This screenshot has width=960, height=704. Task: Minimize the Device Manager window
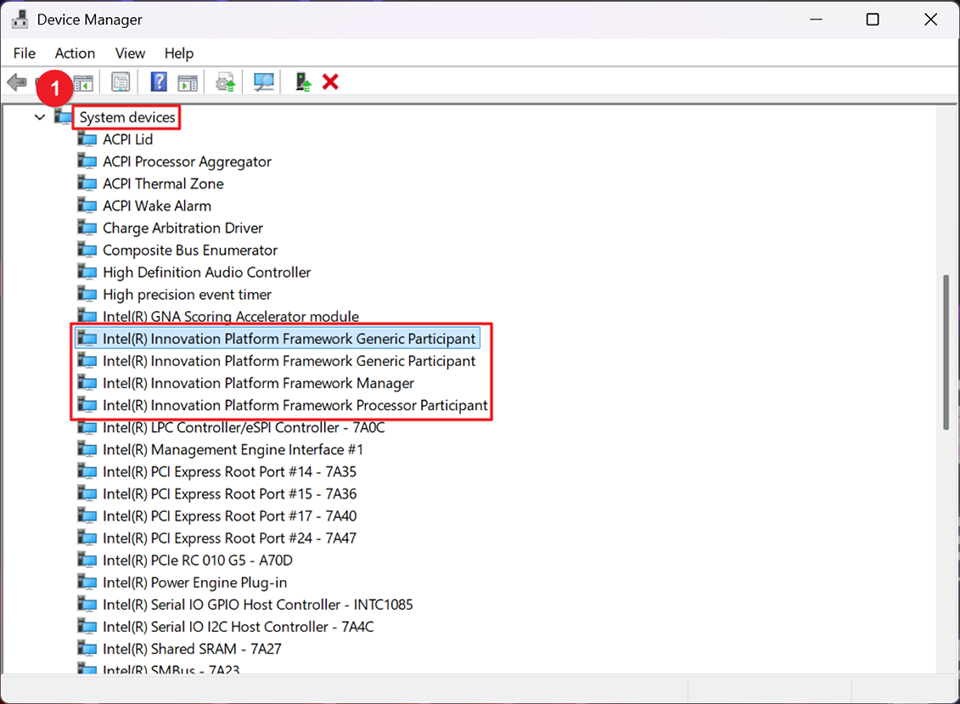coord(816,20)
